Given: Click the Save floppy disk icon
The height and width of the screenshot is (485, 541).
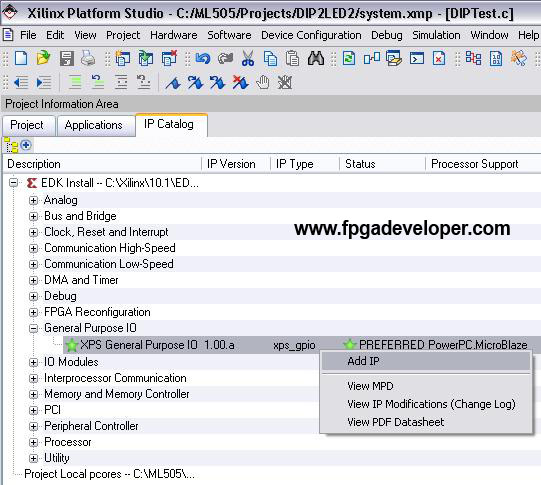Looking at the screenshot, I should pyautogui.click(x=67, y=58).
